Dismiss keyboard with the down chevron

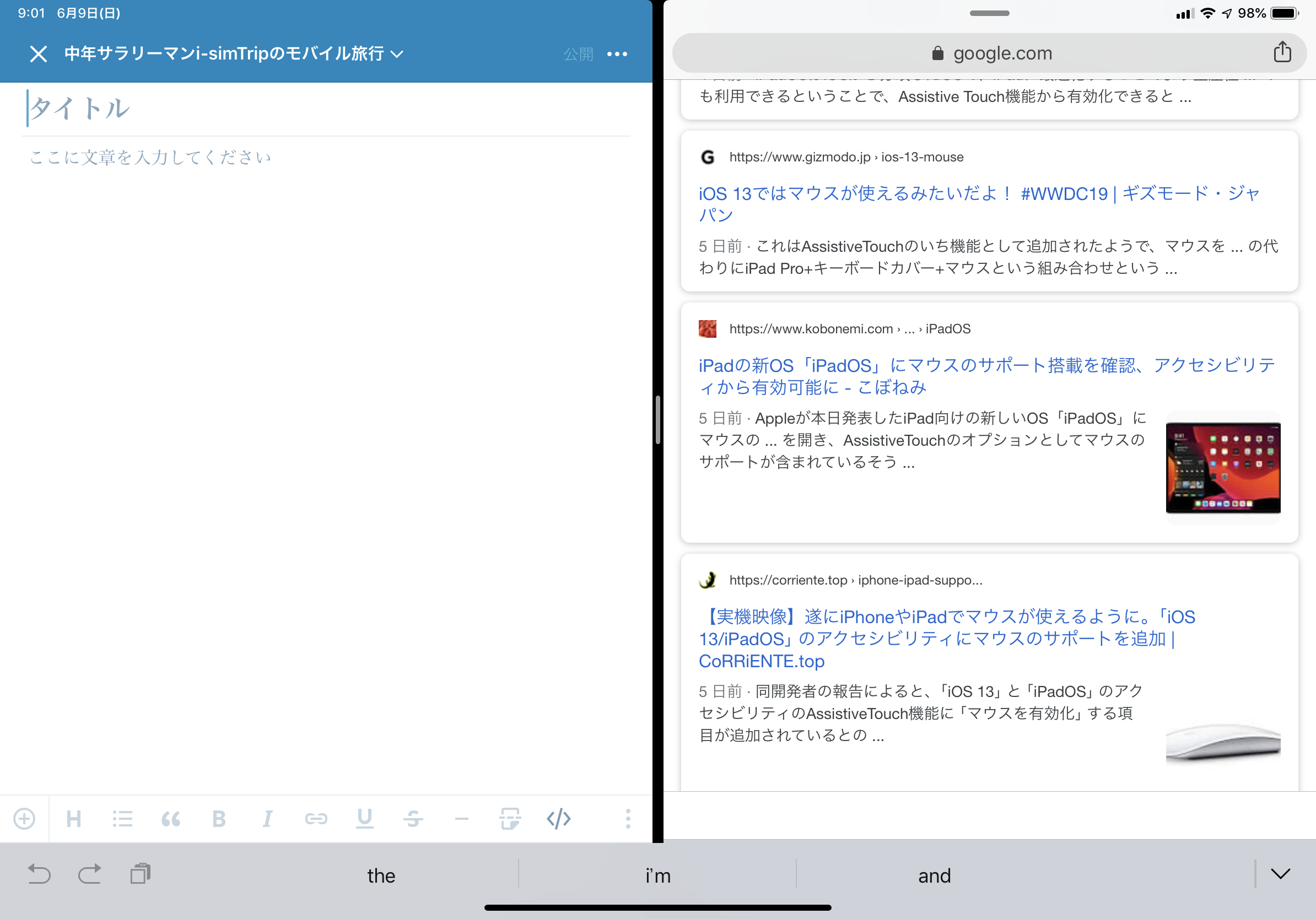click(x=1280, y=874)
